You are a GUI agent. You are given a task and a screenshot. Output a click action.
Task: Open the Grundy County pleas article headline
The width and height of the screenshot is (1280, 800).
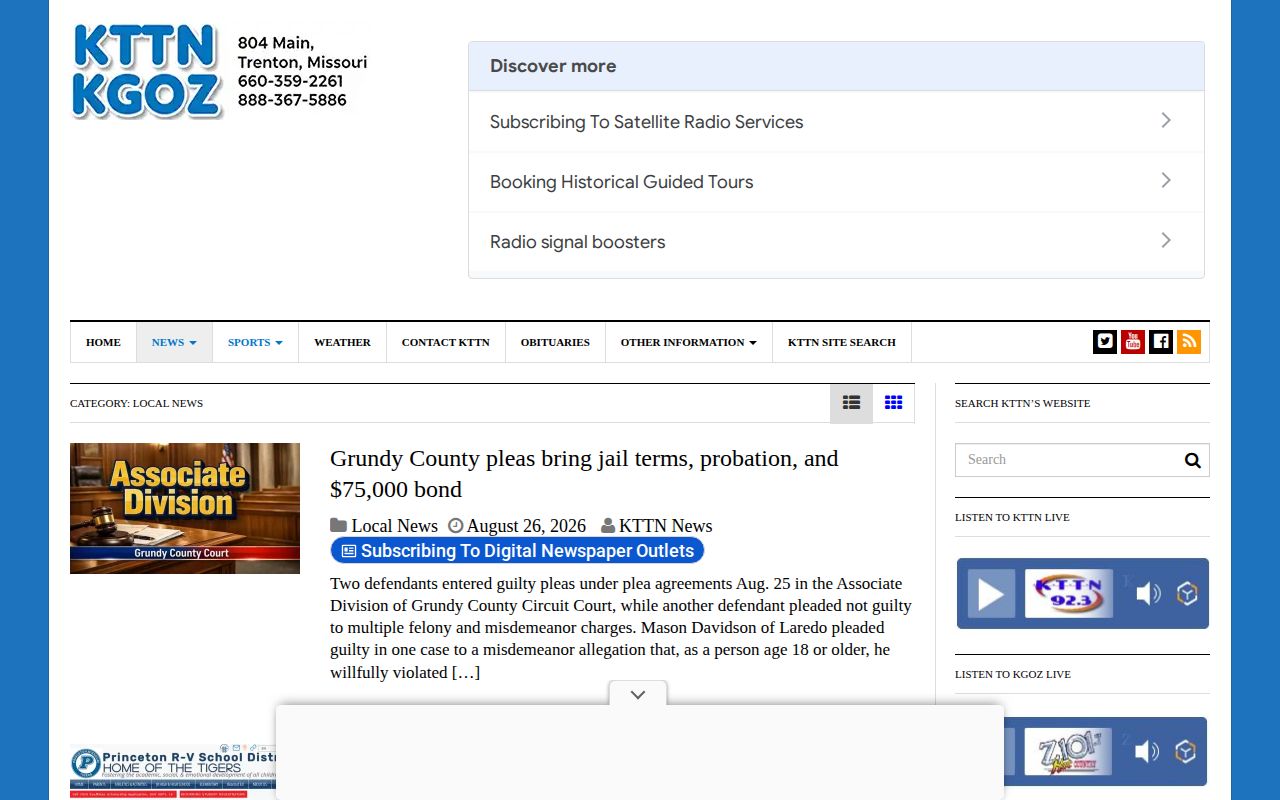pyautogui.click(x=584, y=474)
